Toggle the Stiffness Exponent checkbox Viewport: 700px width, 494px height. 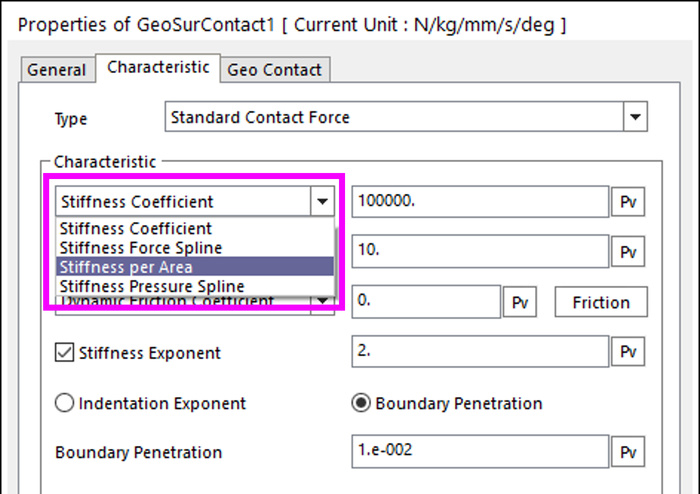[64, 352]
